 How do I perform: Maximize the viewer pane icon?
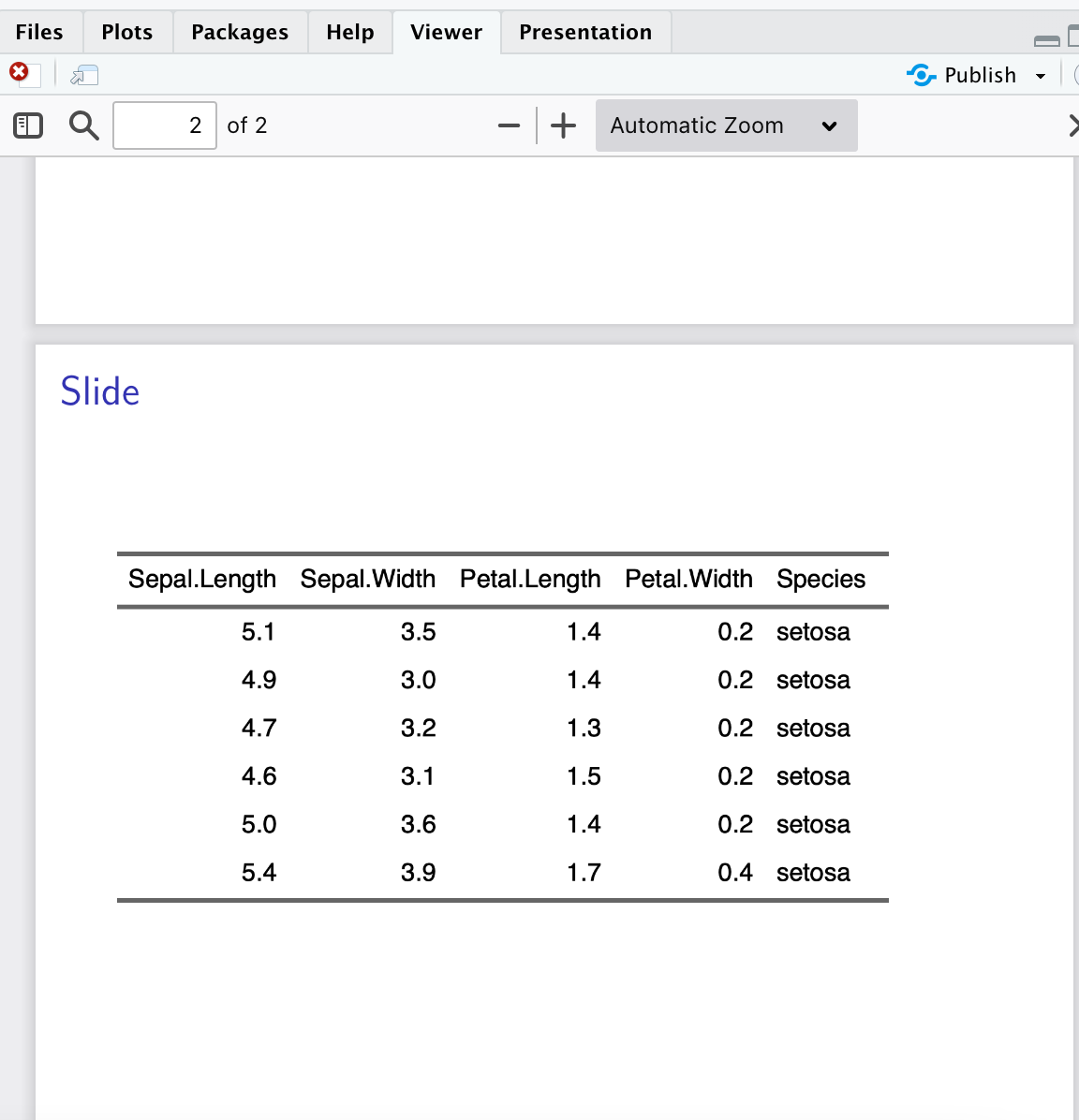point(1073,36)
